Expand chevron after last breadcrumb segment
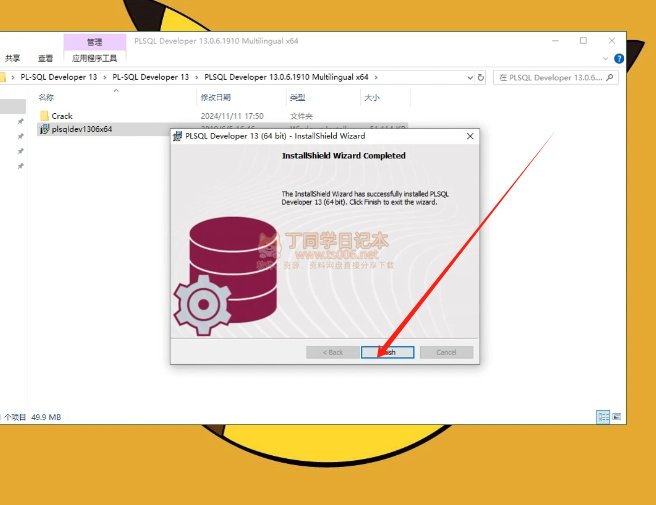This screenshot has width=656, height=505. [376, 77]
